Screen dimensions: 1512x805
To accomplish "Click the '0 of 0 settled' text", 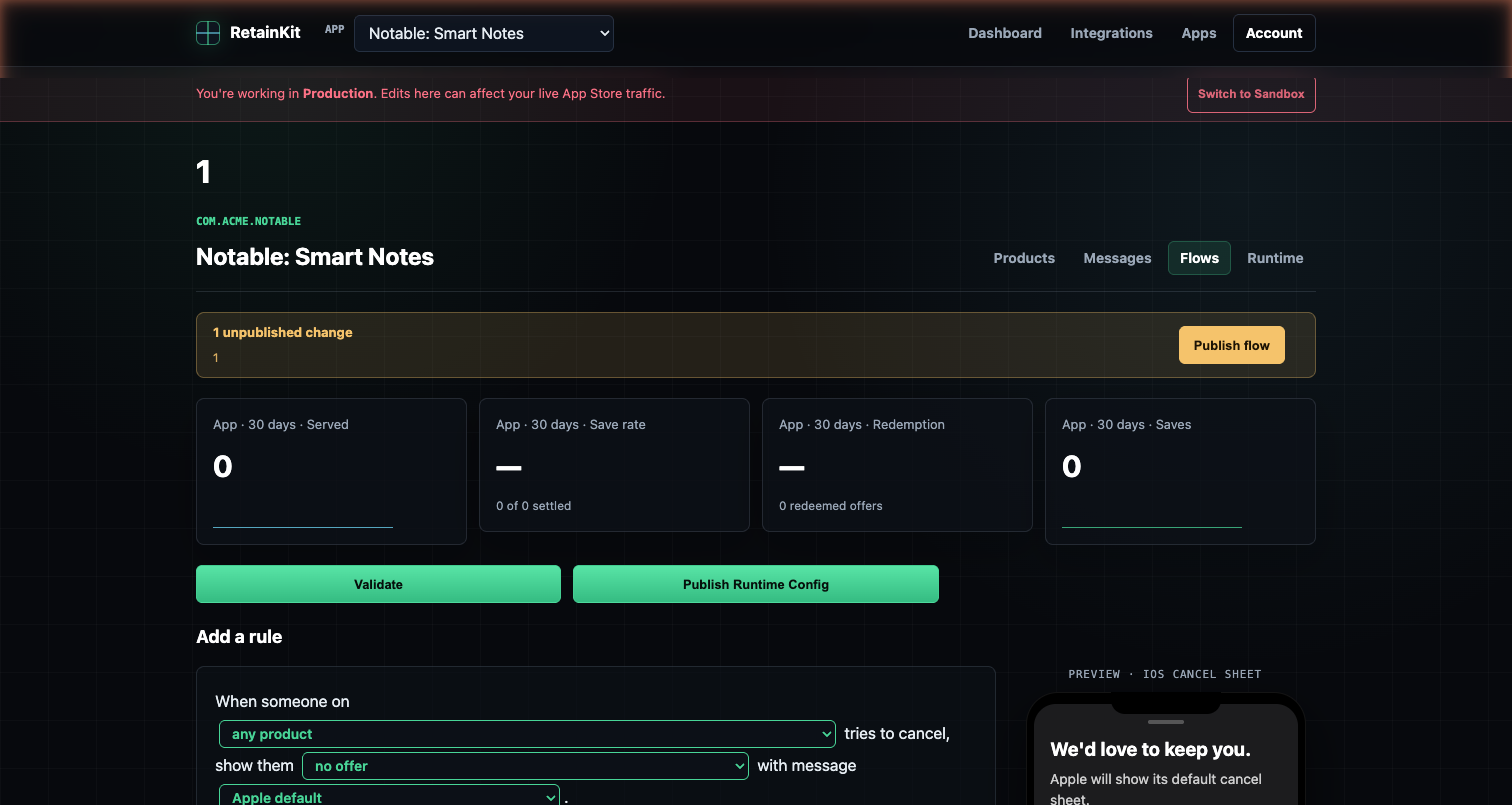I will click(533, 506).
